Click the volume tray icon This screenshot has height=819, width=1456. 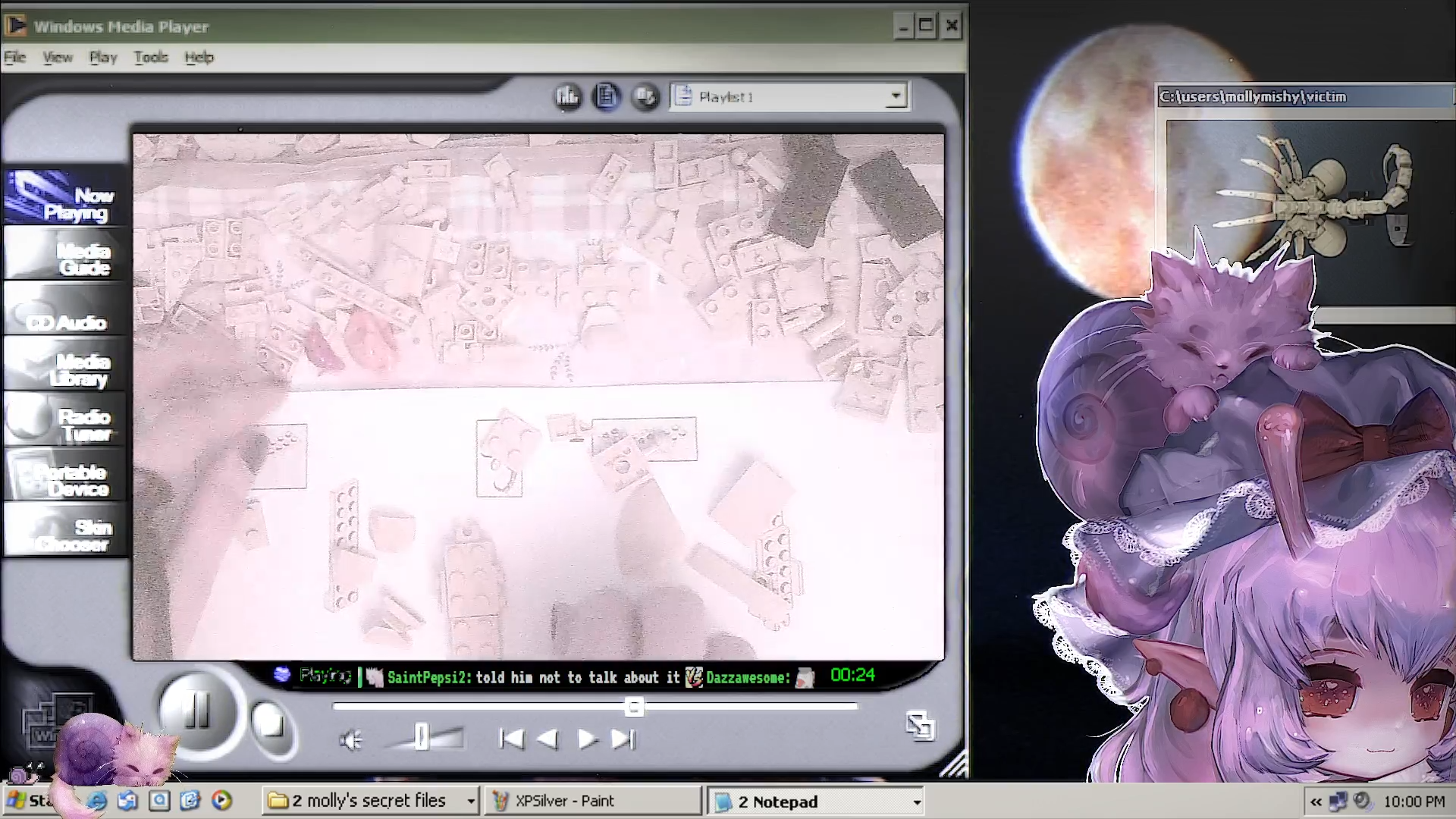[1363, 801]
